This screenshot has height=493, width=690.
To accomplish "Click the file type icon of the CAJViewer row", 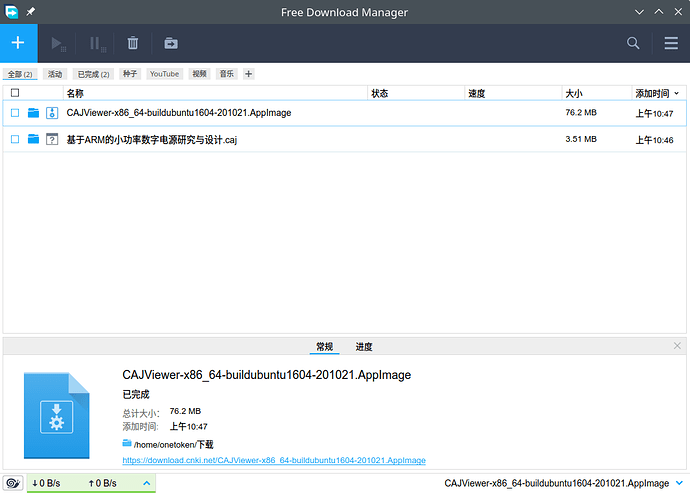I will 52,113.
